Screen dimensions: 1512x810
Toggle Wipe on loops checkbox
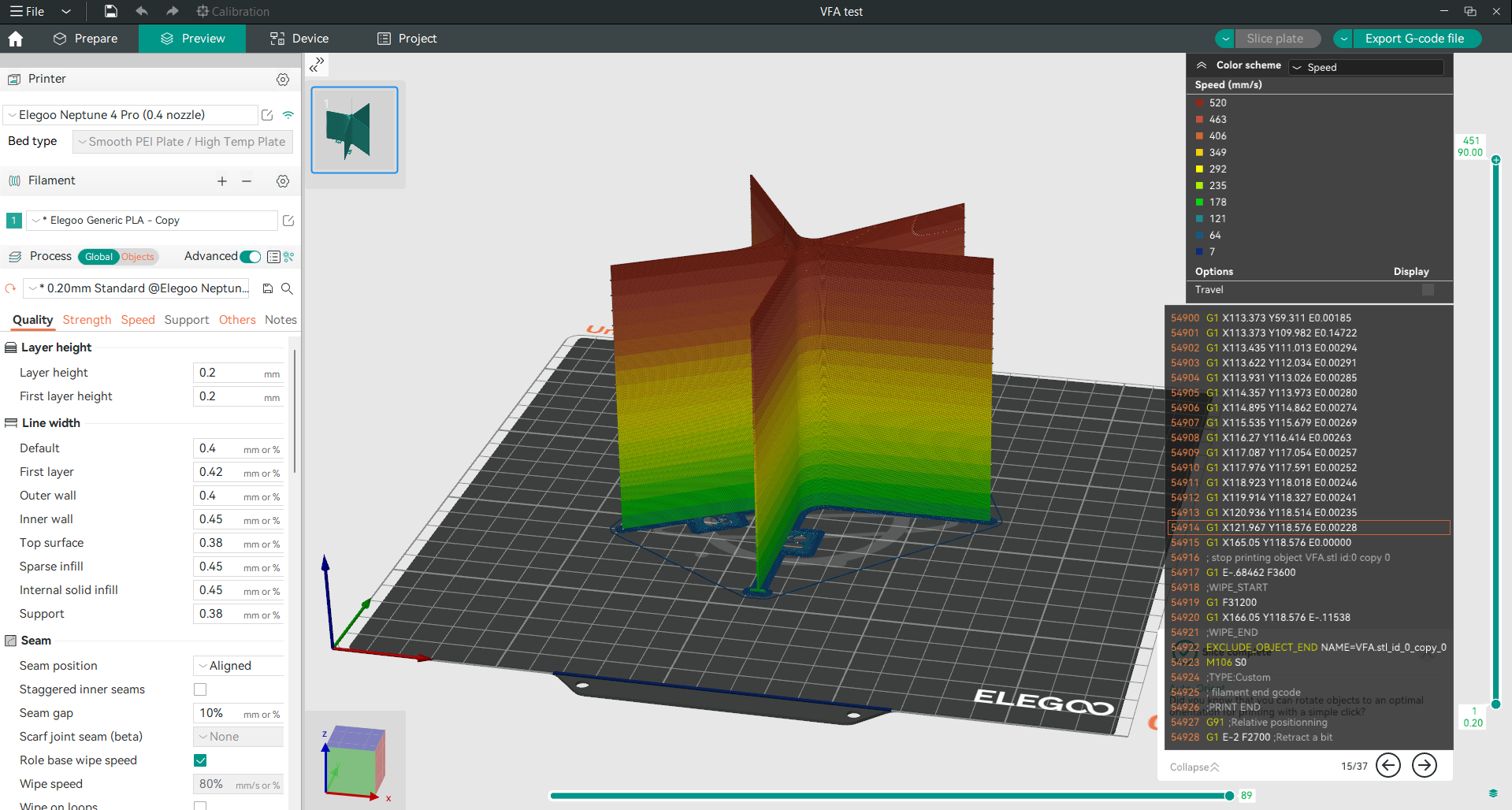[200, 806]
